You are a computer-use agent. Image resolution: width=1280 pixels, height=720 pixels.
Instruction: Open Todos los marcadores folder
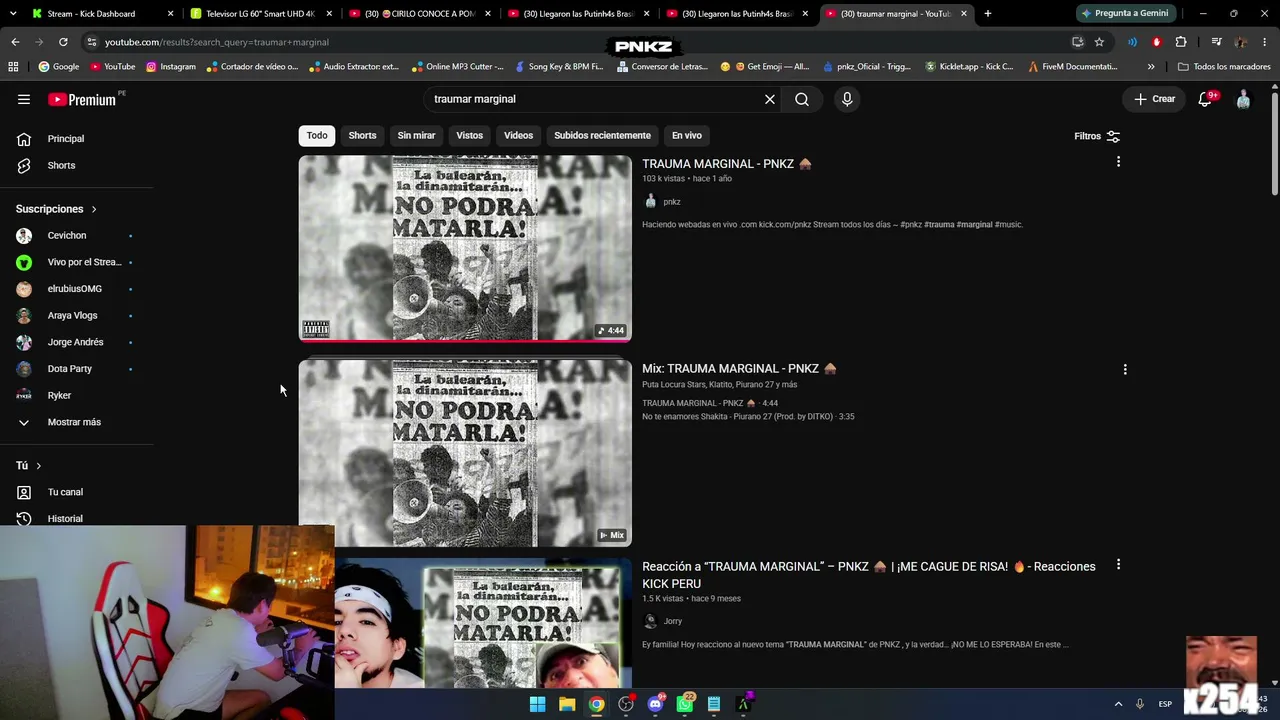point(1224,67)
